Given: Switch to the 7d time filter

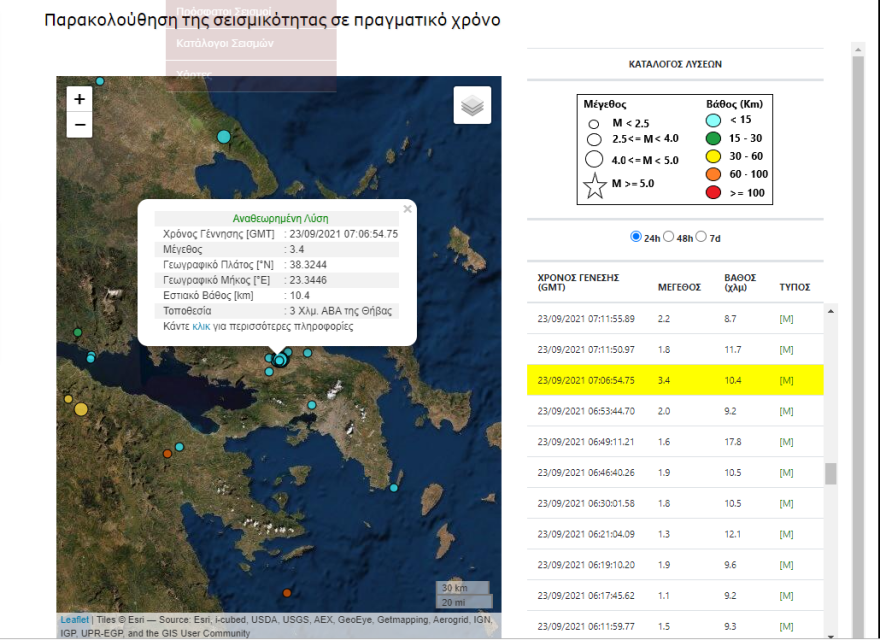Looking at the screenshot, I should click(x=702, y=236).
